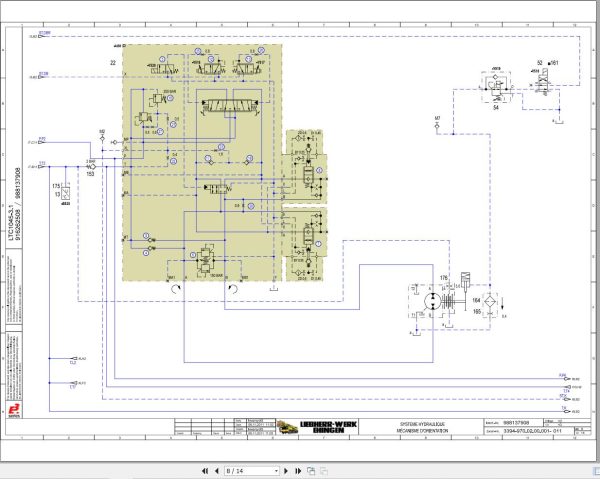Open the page number dropdown arrow

pos(276,471)
